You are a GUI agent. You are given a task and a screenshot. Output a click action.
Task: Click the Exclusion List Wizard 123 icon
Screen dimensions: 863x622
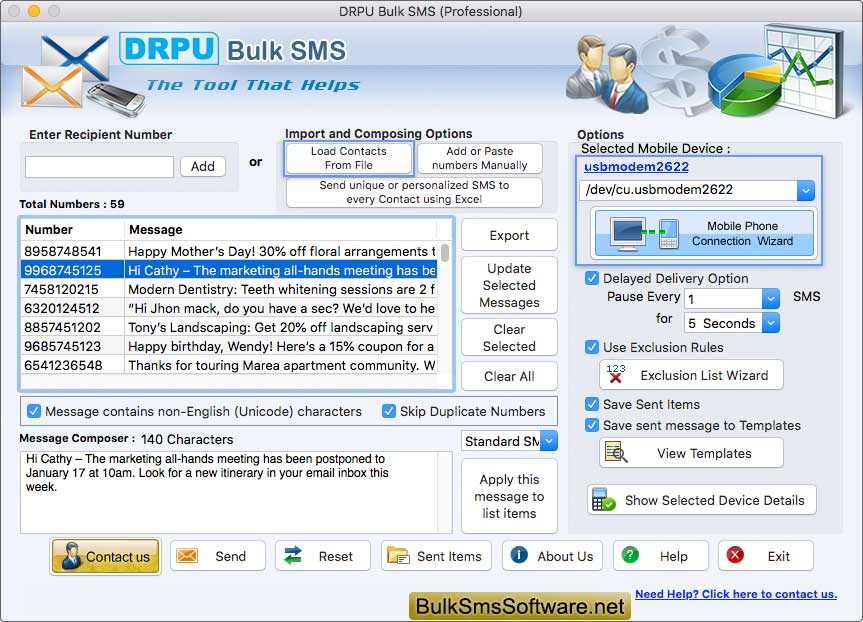(x=616, y=374)
